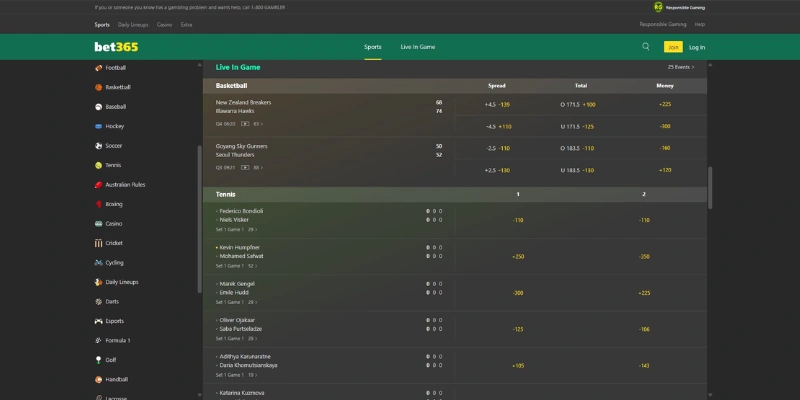Click the bet365 logo
The height and width of the screenshot is (400, 800).
pos(116,47)
